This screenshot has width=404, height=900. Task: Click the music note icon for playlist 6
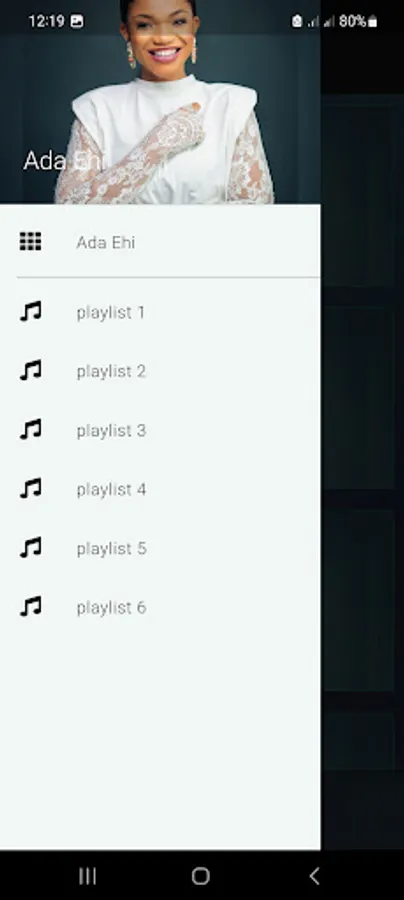[x=30, y=607]
